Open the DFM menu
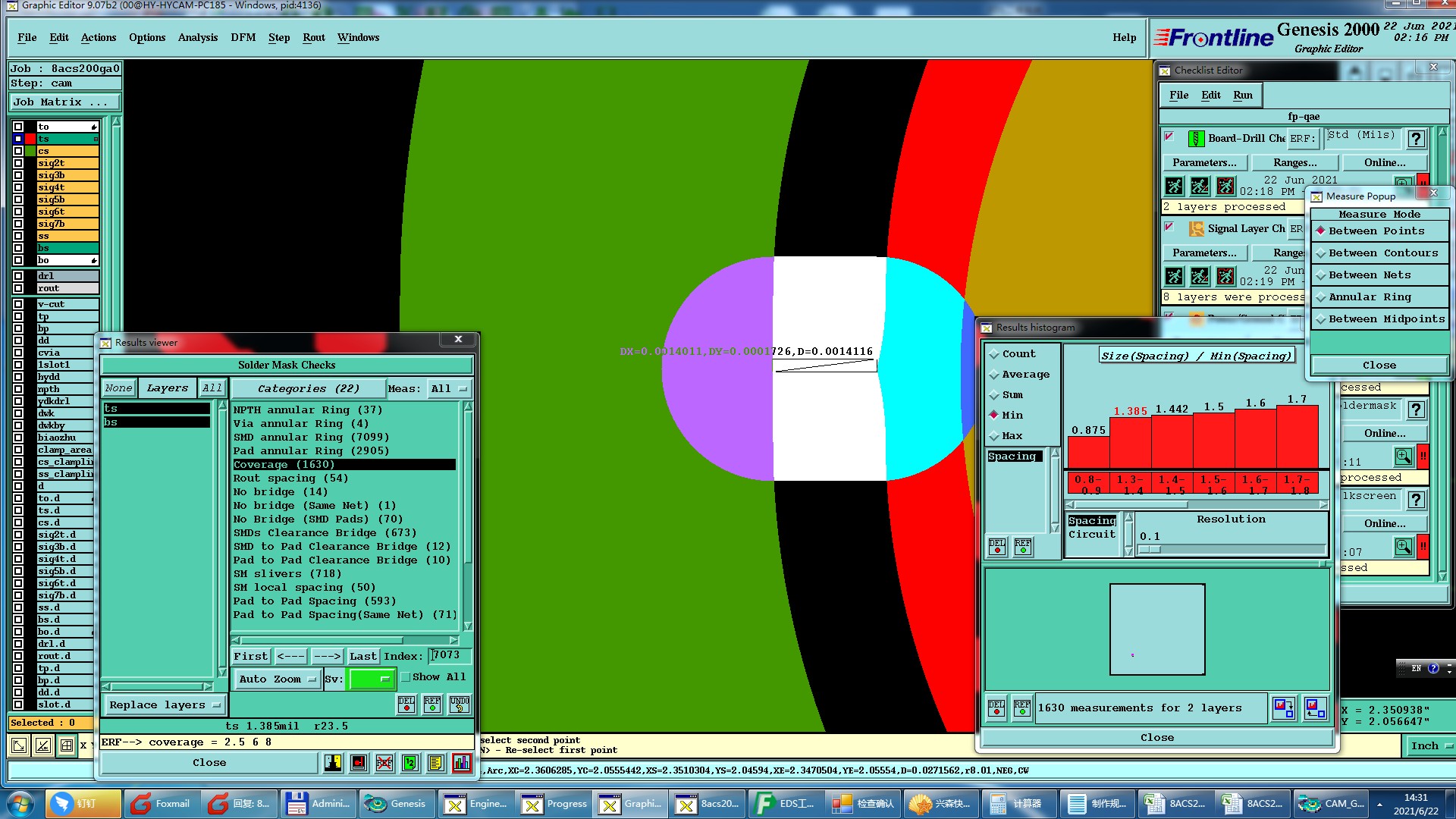This screenshot has height=819, width=1456. click(243, 38)
